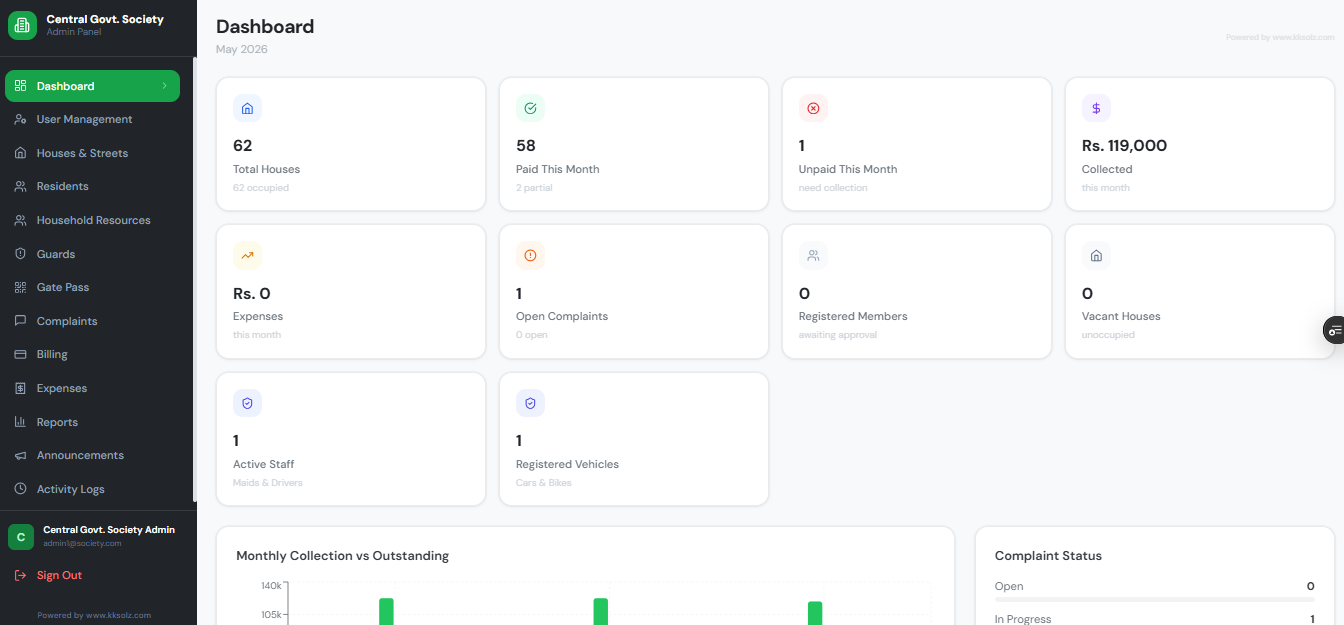Click the Residents people icon
1344x625 pixels.
click(20, 186)
